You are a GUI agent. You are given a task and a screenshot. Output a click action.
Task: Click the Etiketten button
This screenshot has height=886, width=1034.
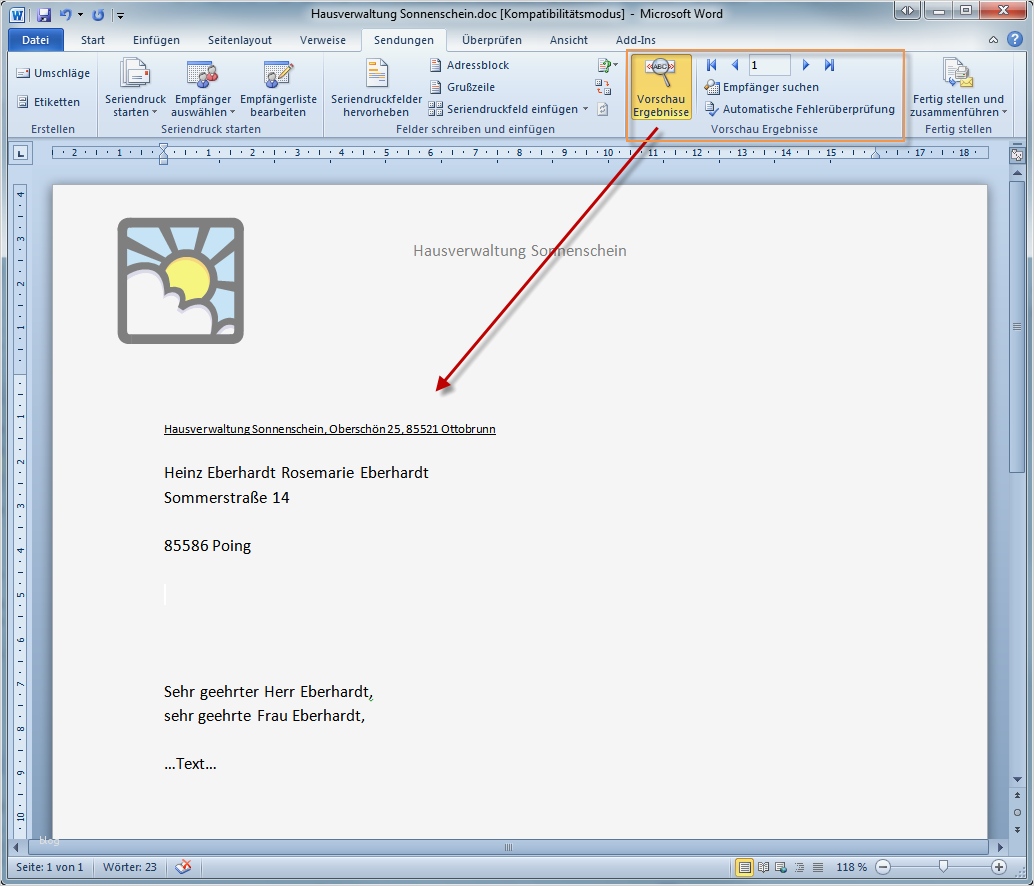click(x=48, y=100)
